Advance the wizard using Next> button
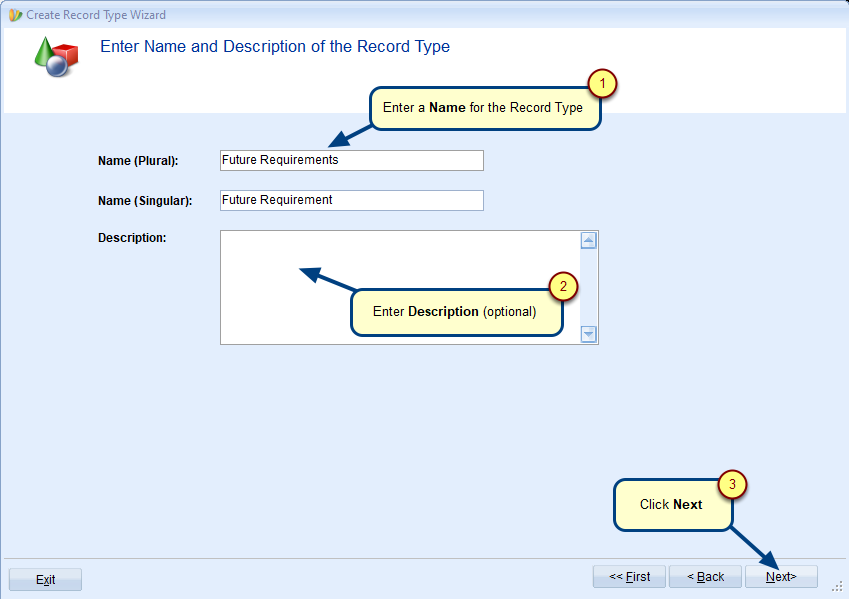 781,577
